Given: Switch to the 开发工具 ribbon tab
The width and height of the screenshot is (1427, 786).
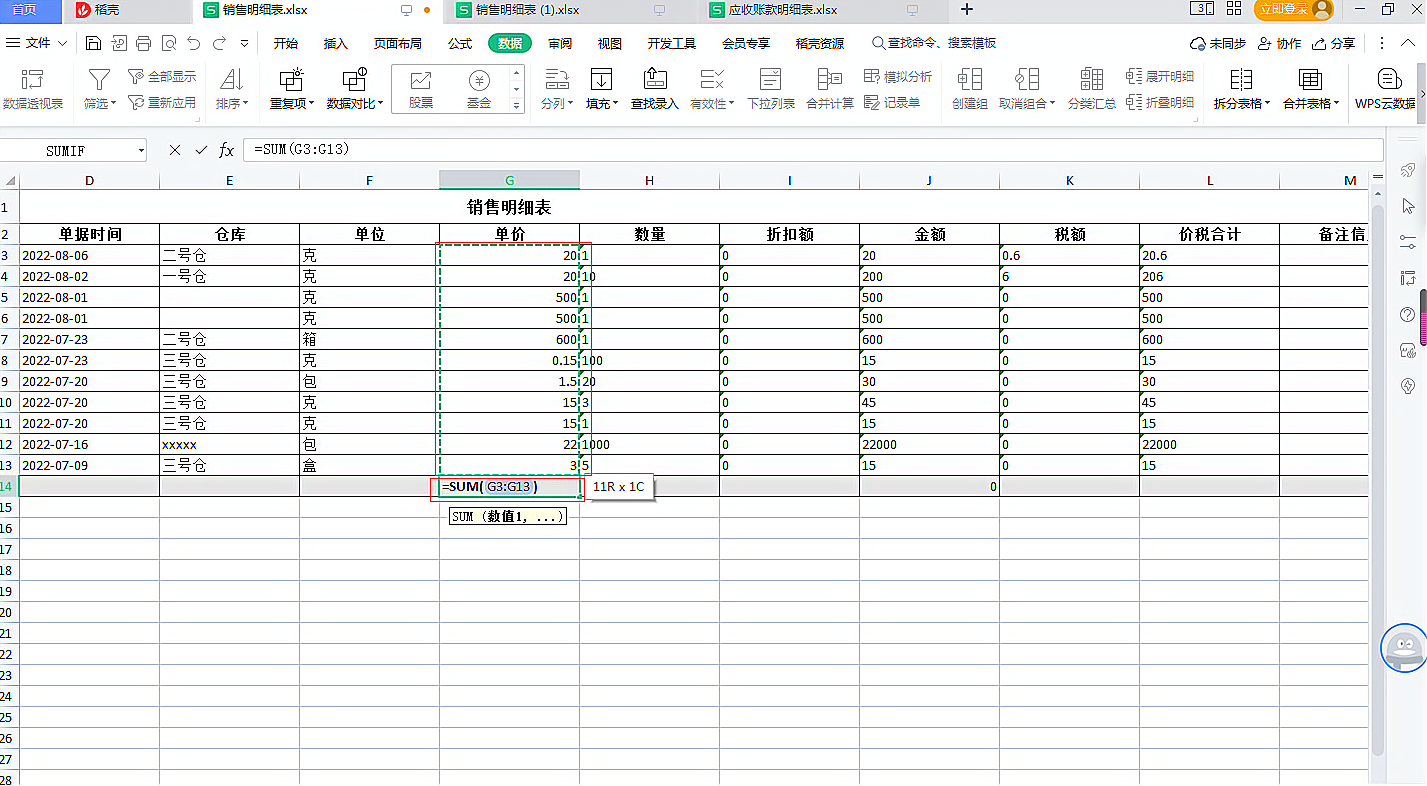Looking at the screenshot, I should (671, 43).
